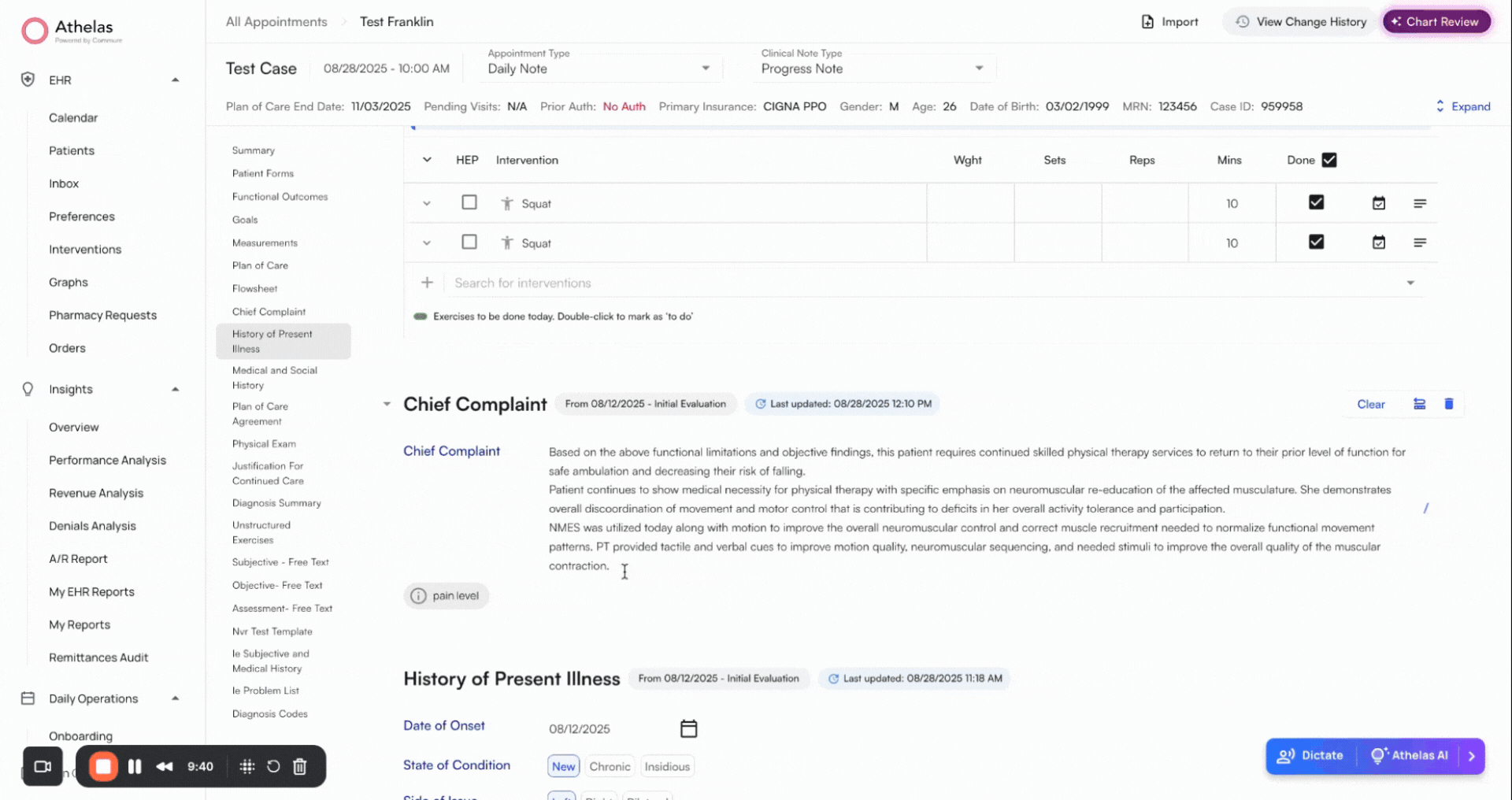Click the Athelas AI arrow chevron
Screen dimensions: 1512x800
pyautogui.click(x=1471, y=756)
